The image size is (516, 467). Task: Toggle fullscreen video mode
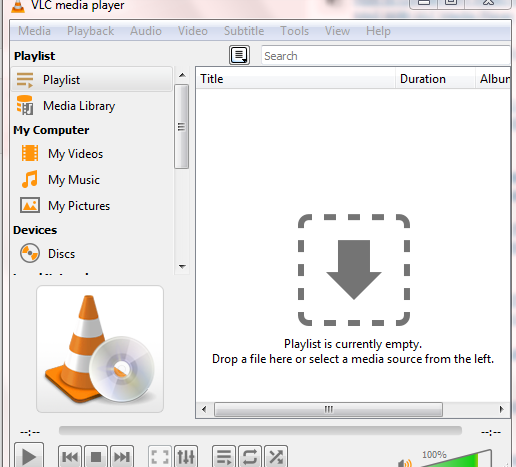coord(160,456)
